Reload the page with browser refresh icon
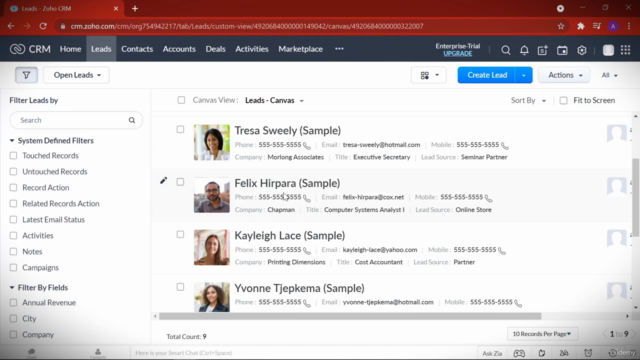 point(43,26)
